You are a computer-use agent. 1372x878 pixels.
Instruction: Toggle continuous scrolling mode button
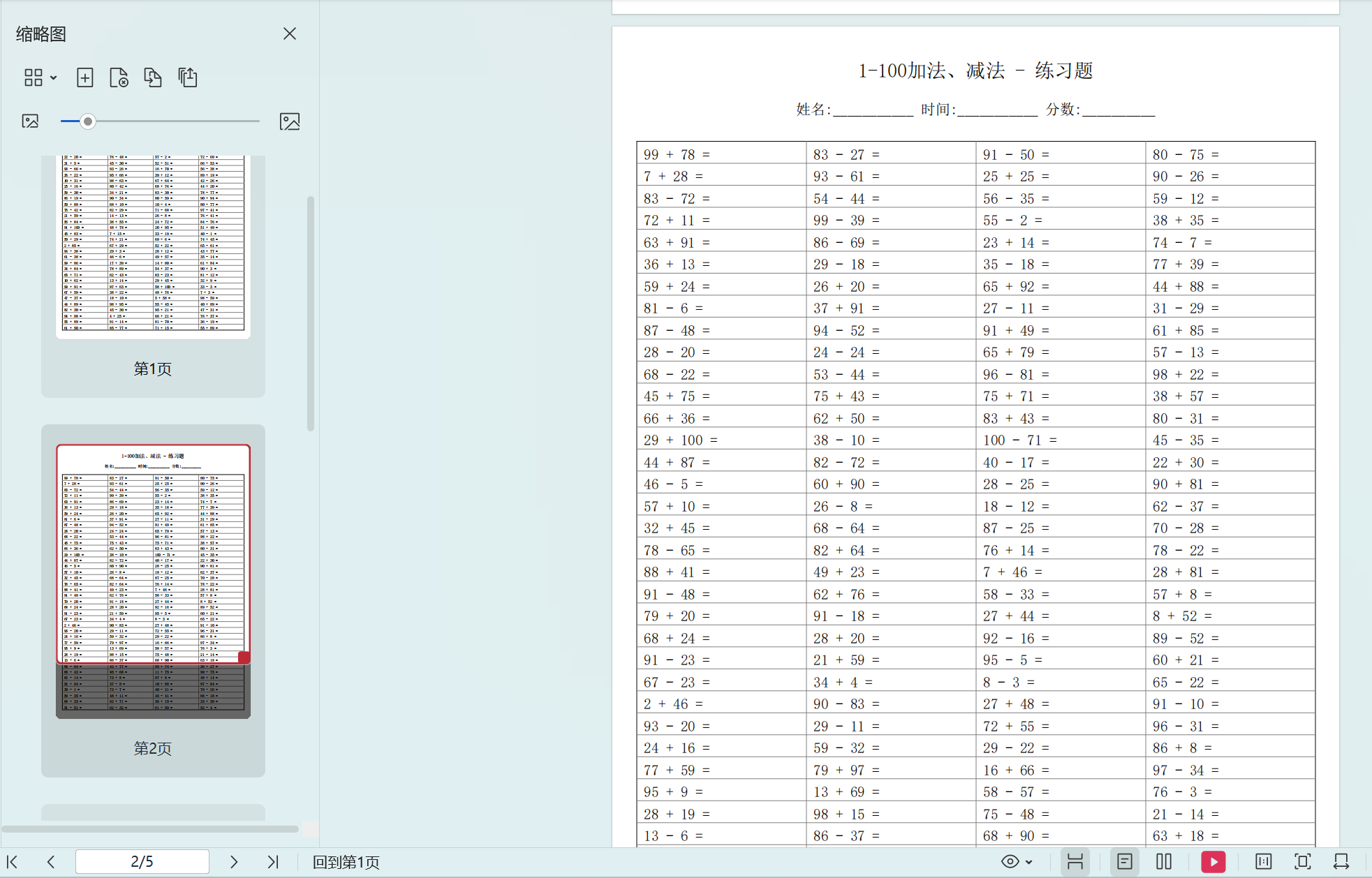(x=1075, y=862)
